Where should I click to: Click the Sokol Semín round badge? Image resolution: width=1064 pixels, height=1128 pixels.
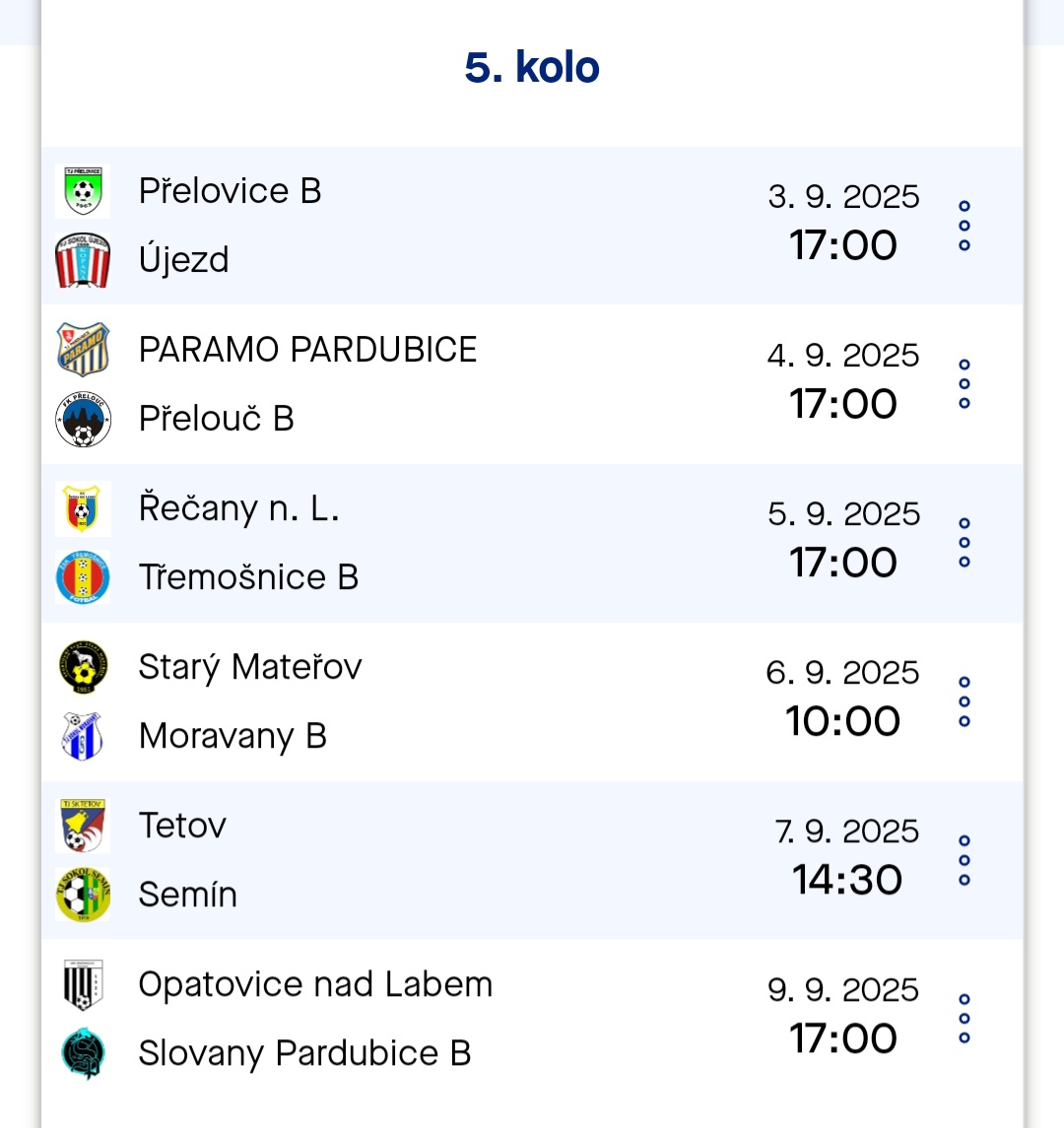click(x=83, y=895)
